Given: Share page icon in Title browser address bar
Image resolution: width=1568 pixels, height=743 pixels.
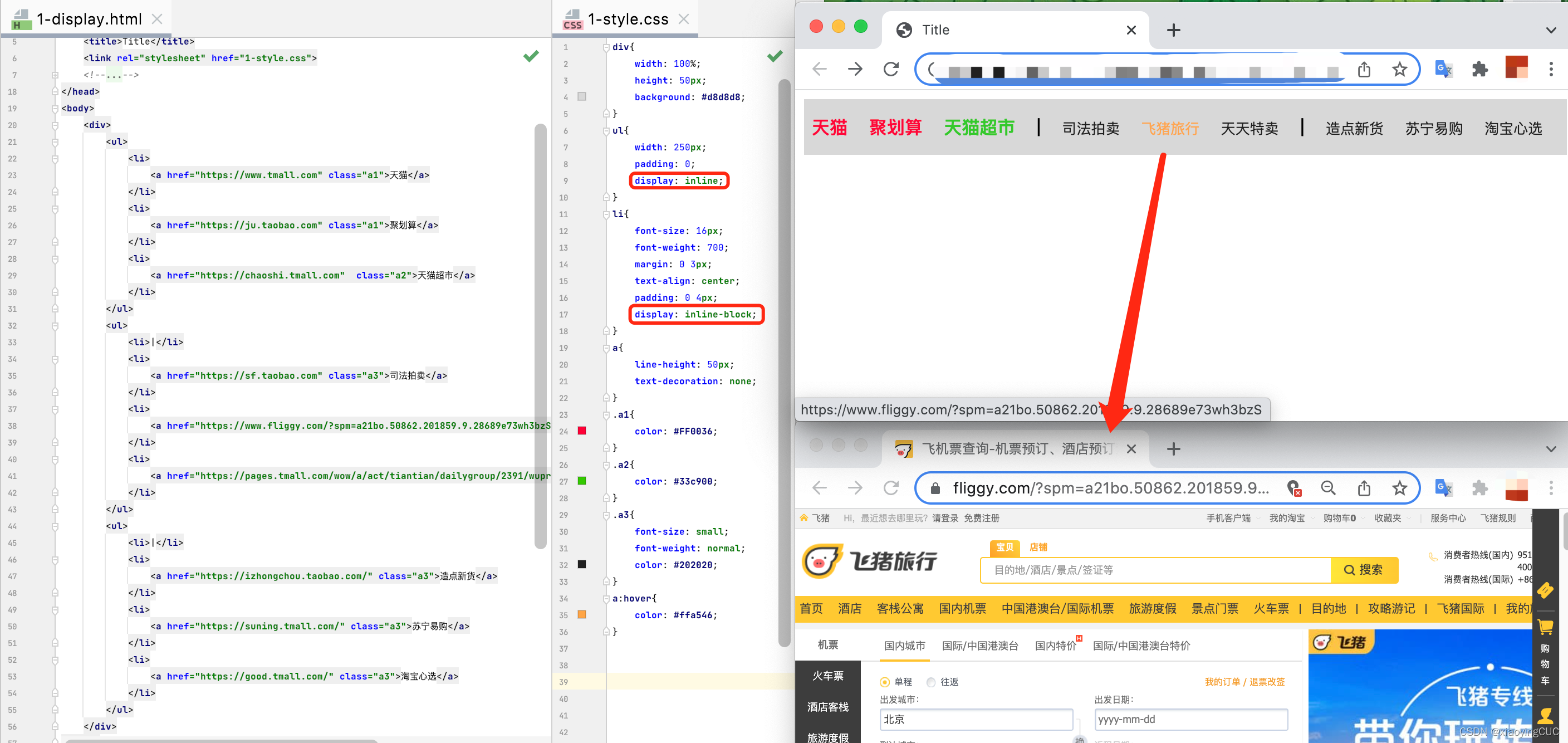Looking at the screenshot, I should pos(1364,69).
